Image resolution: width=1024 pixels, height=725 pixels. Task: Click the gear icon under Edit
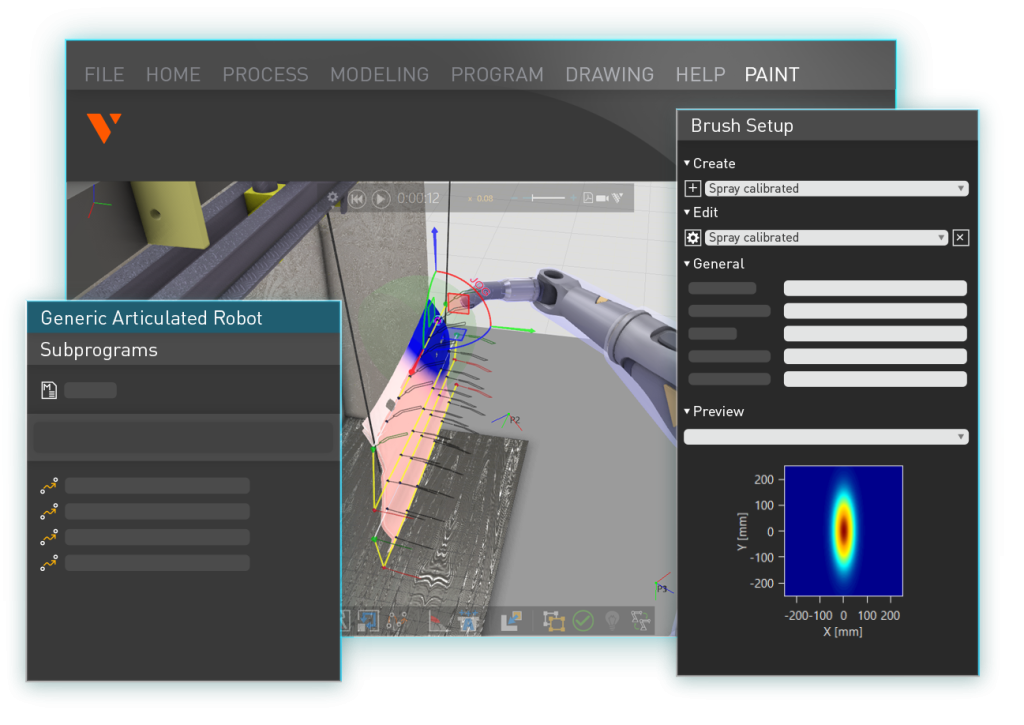click(692, 238)
